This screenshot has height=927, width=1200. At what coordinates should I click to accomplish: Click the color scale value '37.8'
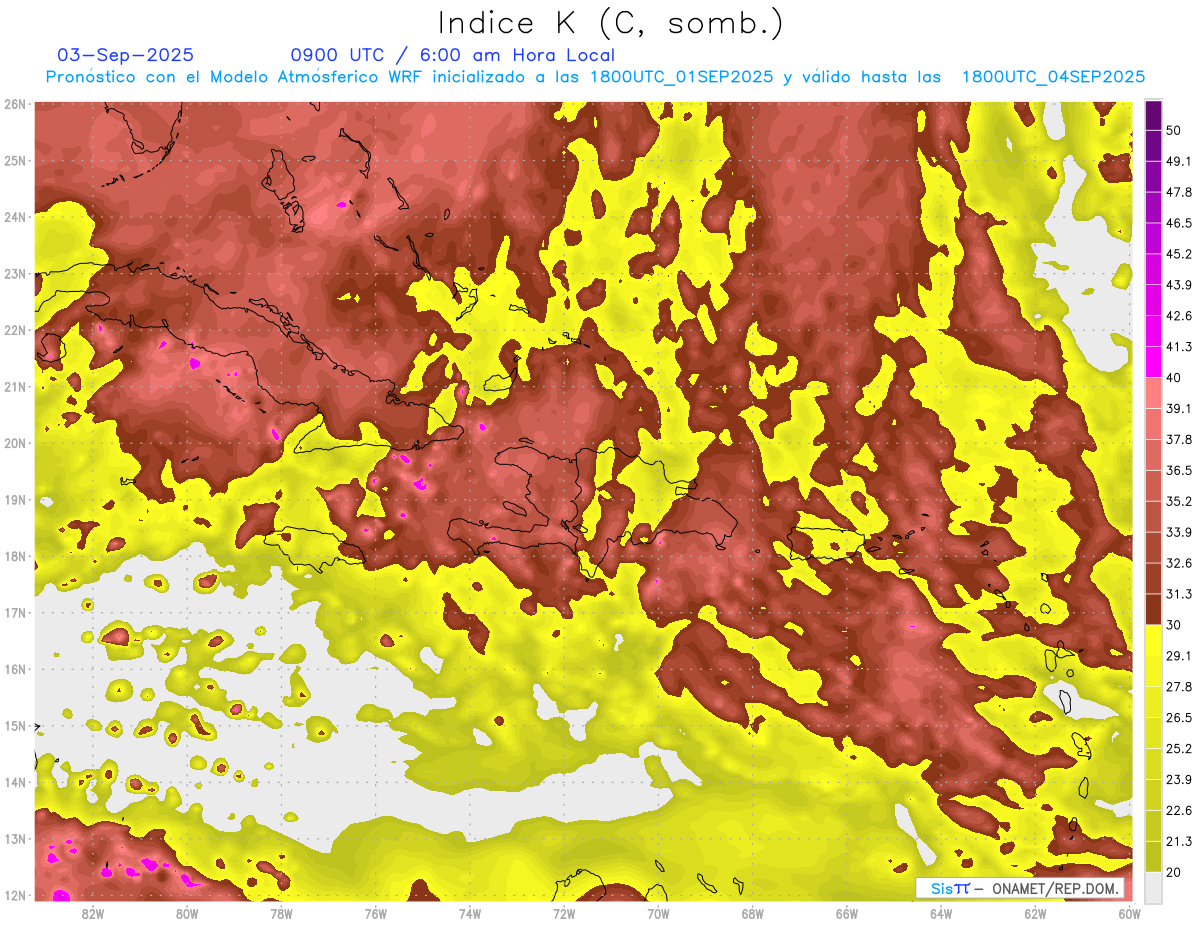click(1179, 439)
